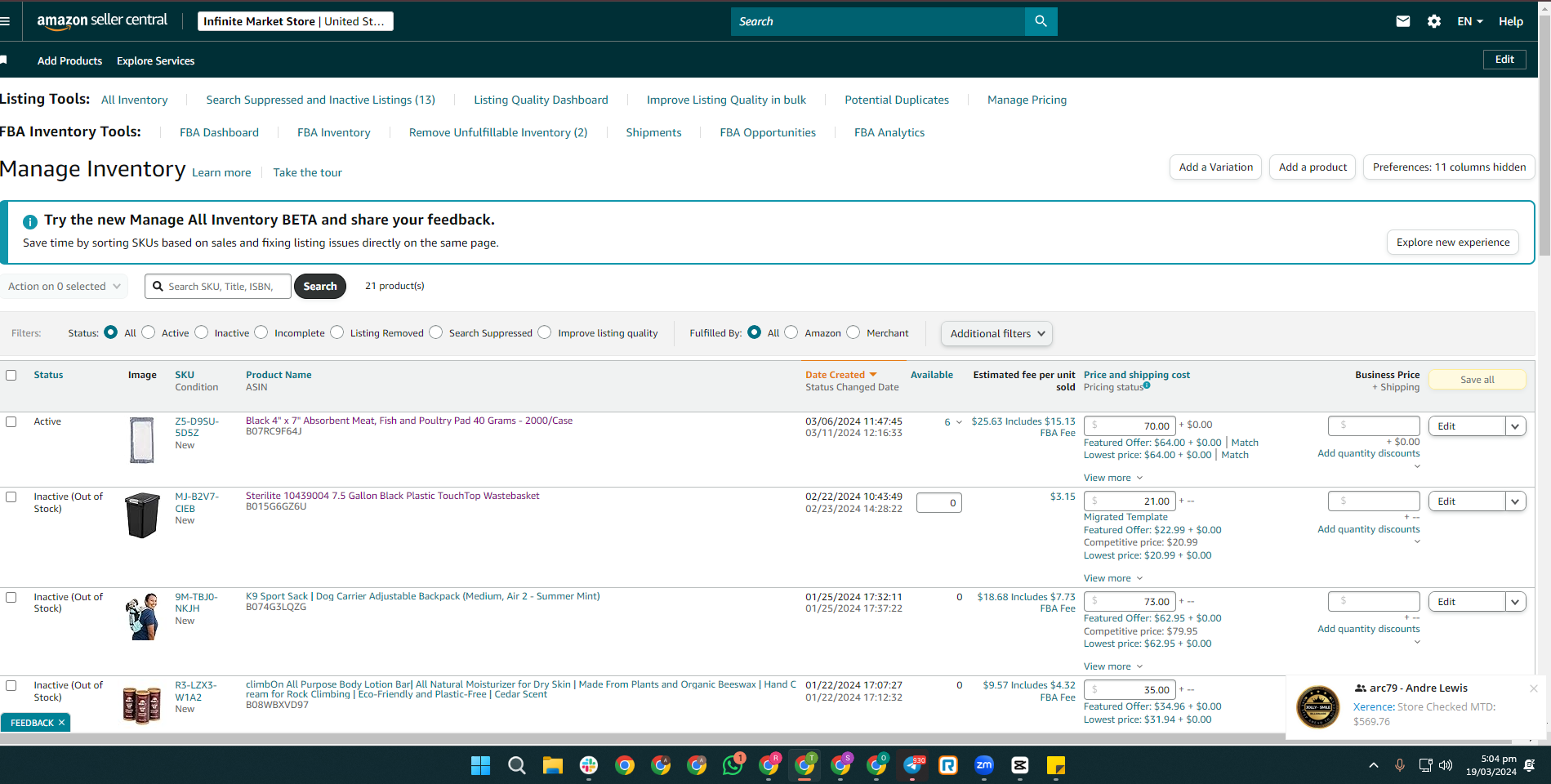Click the absorbent pad product thumbnail

point(142,440)
